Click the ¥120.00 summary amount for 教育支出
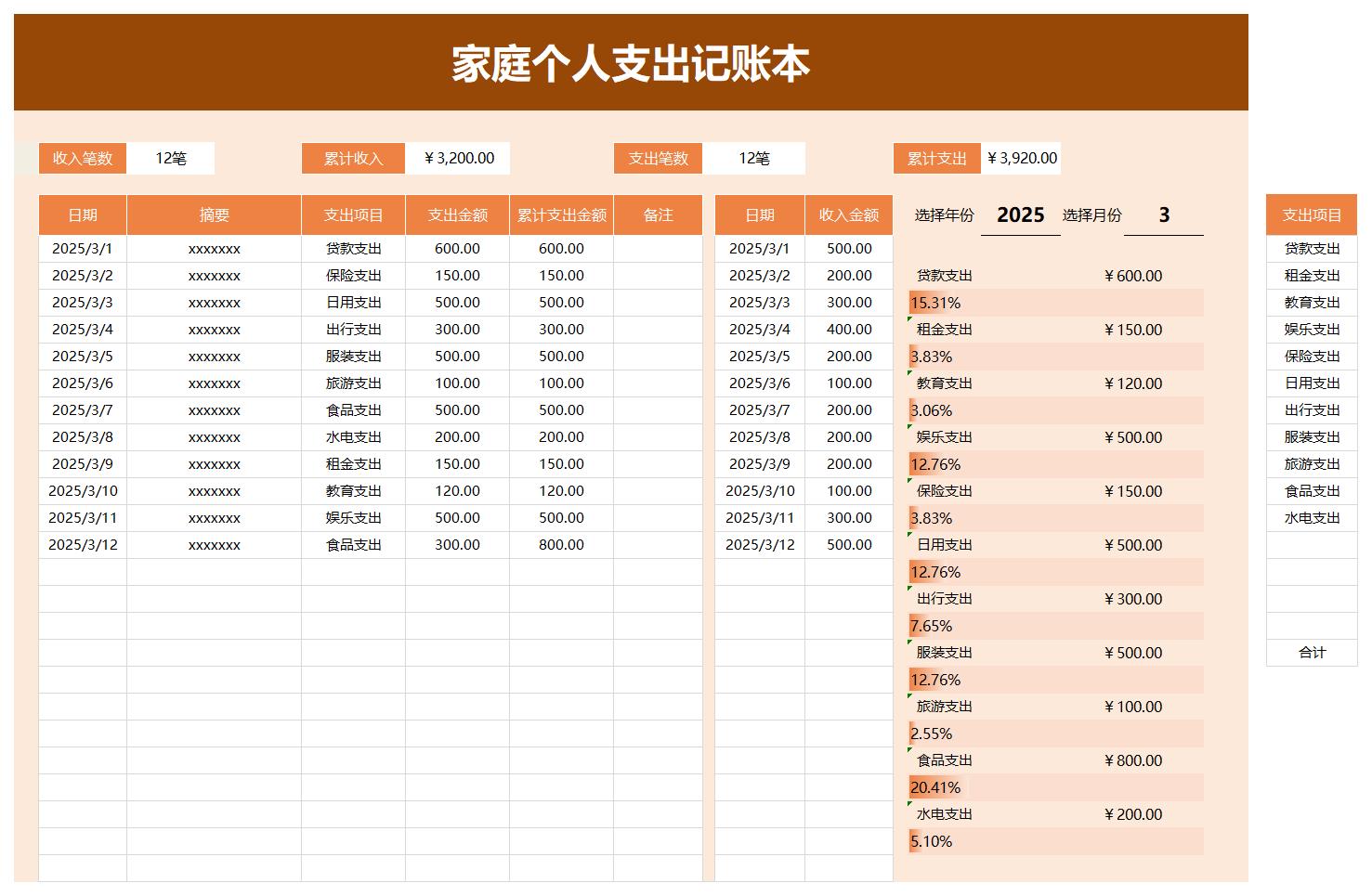Screen dimensions: 1372x896 coord(1133,383)
